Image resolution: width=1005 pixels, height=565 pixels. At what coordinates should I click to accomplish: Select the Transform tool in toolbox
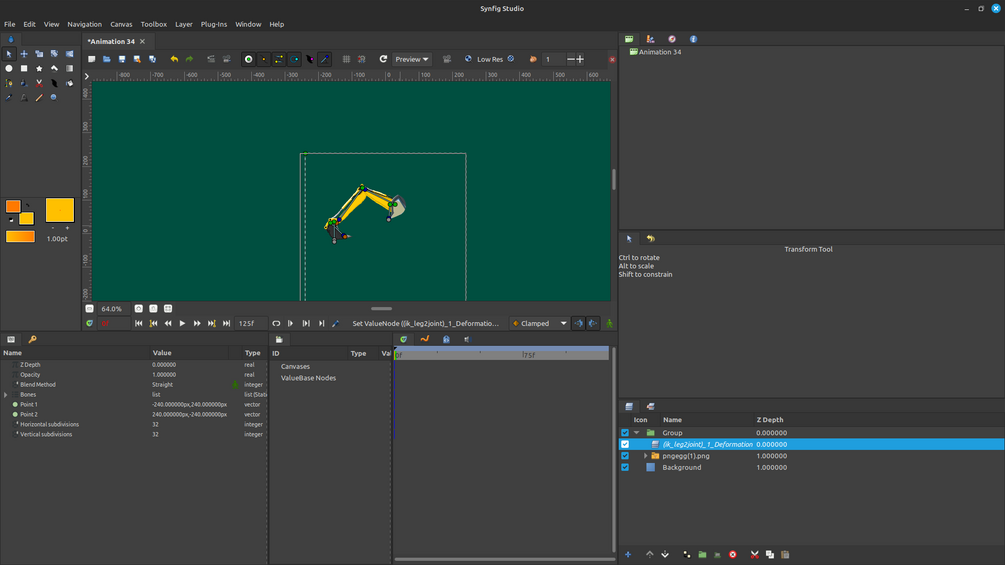[x=9, y=54]
